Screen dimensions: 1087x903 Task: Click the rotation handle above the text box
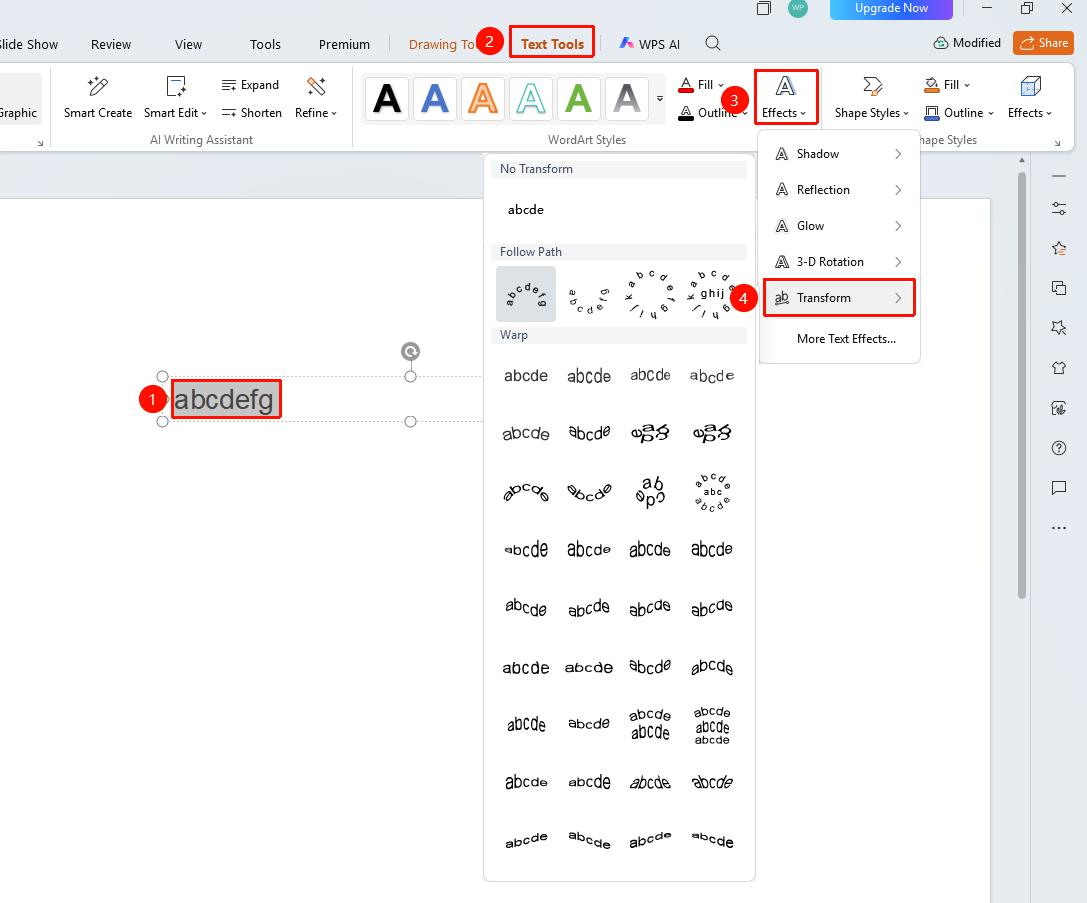pos(410,352)
